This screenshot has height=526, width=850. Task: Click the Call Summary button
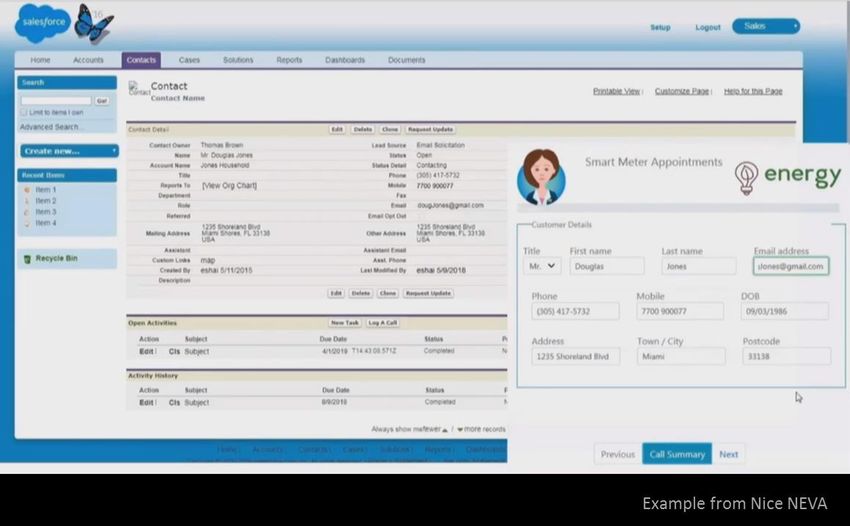(x=677, y=454)
